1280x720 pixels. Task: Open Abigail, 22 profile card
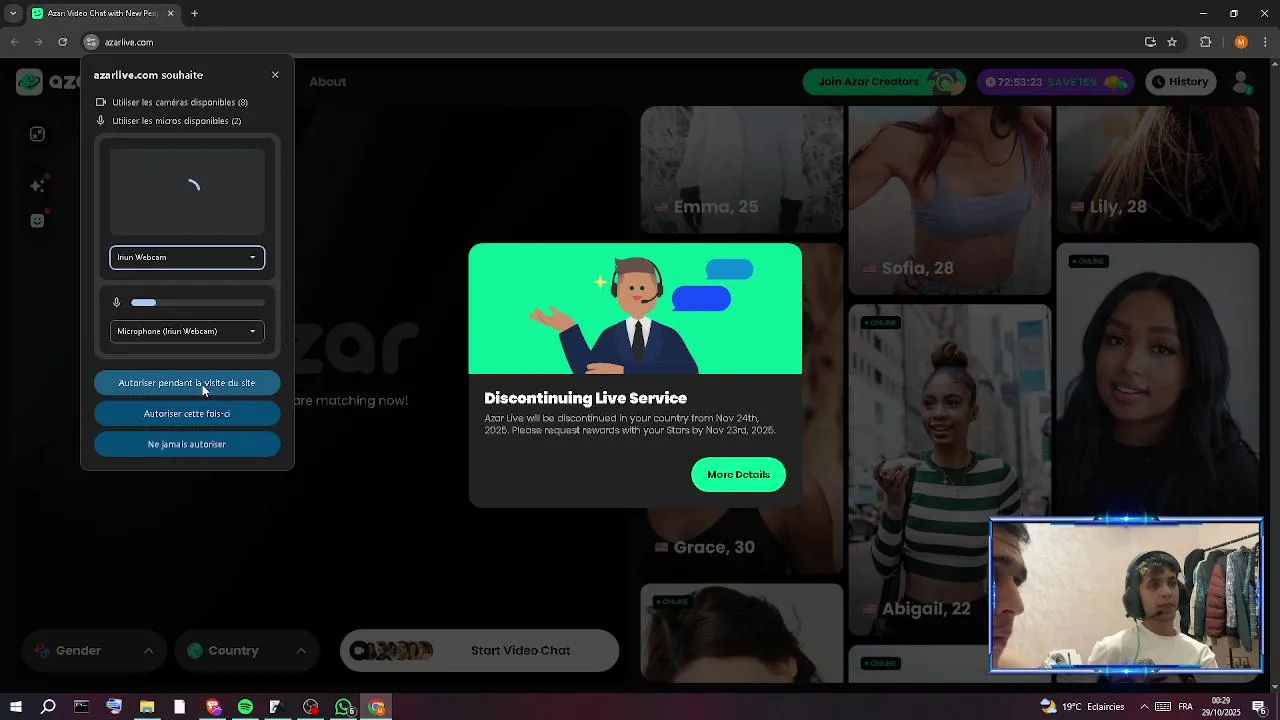949,470
